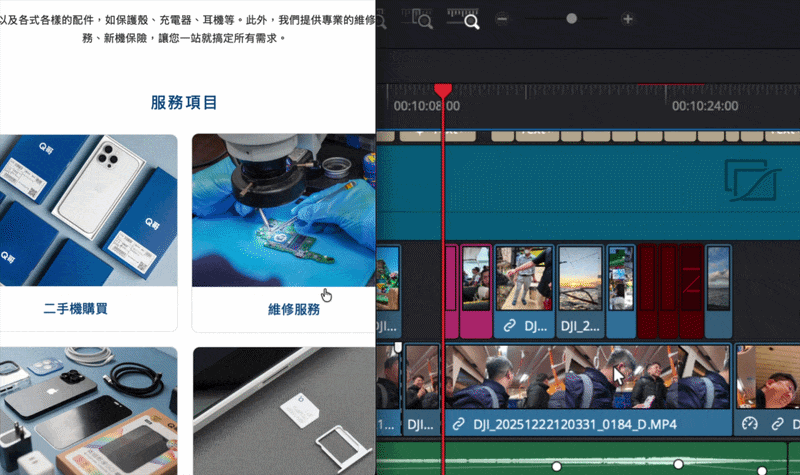Click the middle audio keyframe on the green track

[678, 464]
